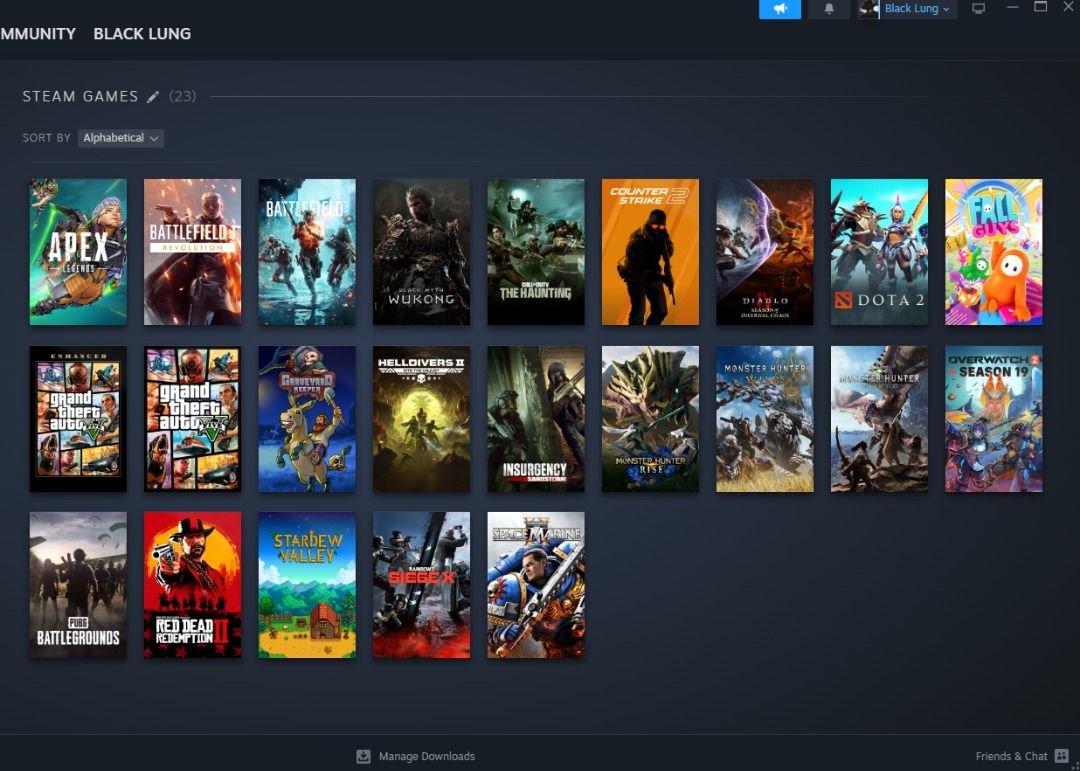The height and width of the screenshot is (771, 1080).
Task: Select Monster Hunter Wilds cover
Action: (765, 419)
